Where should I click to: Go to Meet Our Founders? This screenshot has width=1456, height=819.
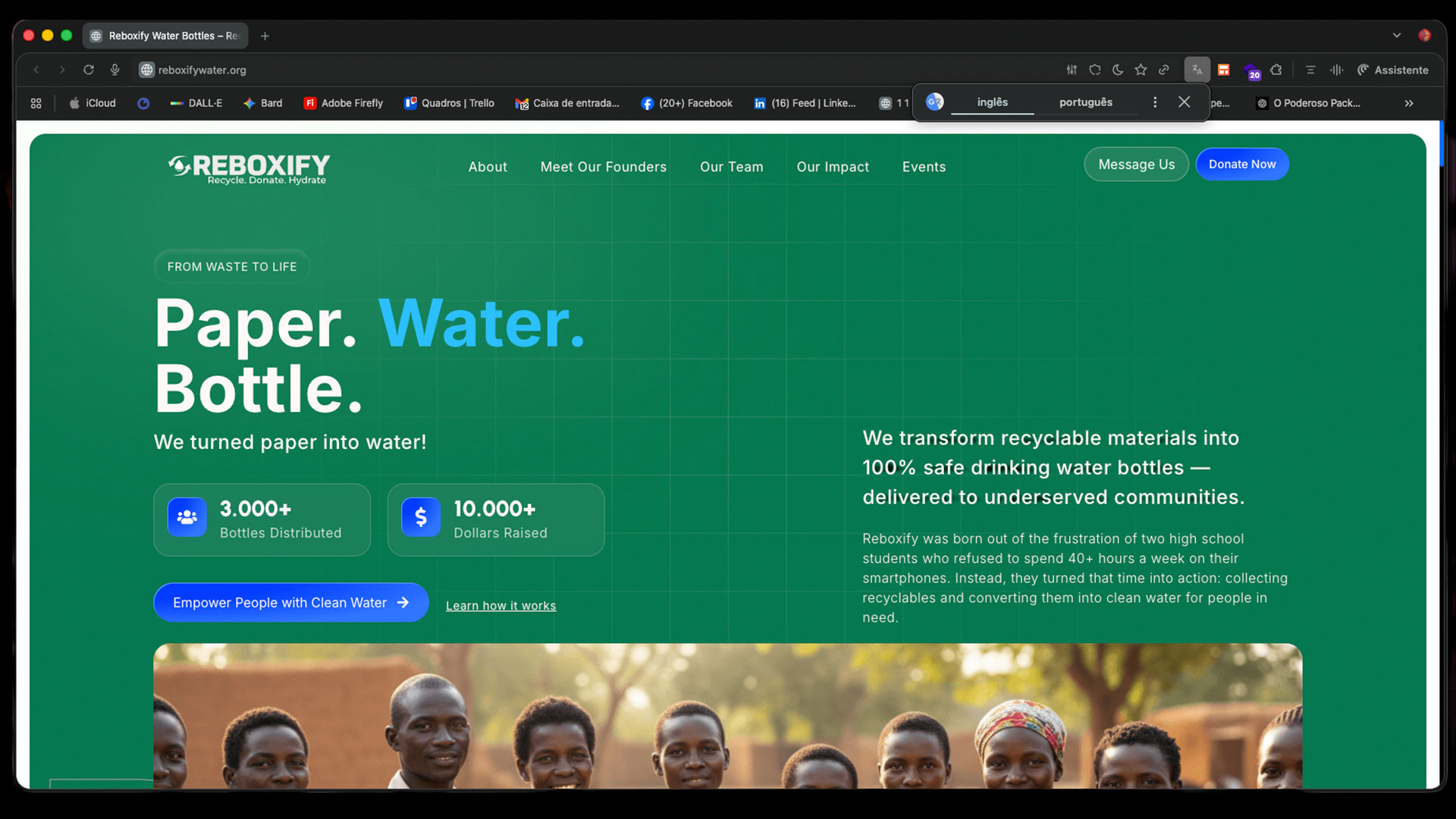coord(604,167)
